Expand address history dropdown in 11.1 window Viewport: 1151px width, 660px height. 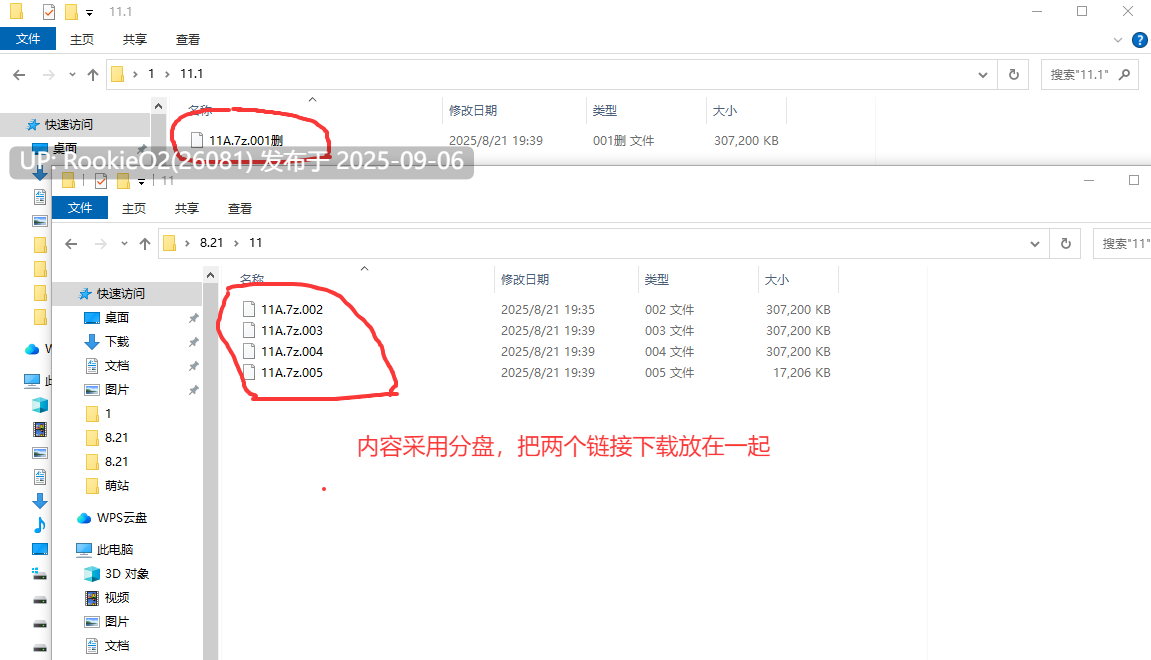point(983,74)
